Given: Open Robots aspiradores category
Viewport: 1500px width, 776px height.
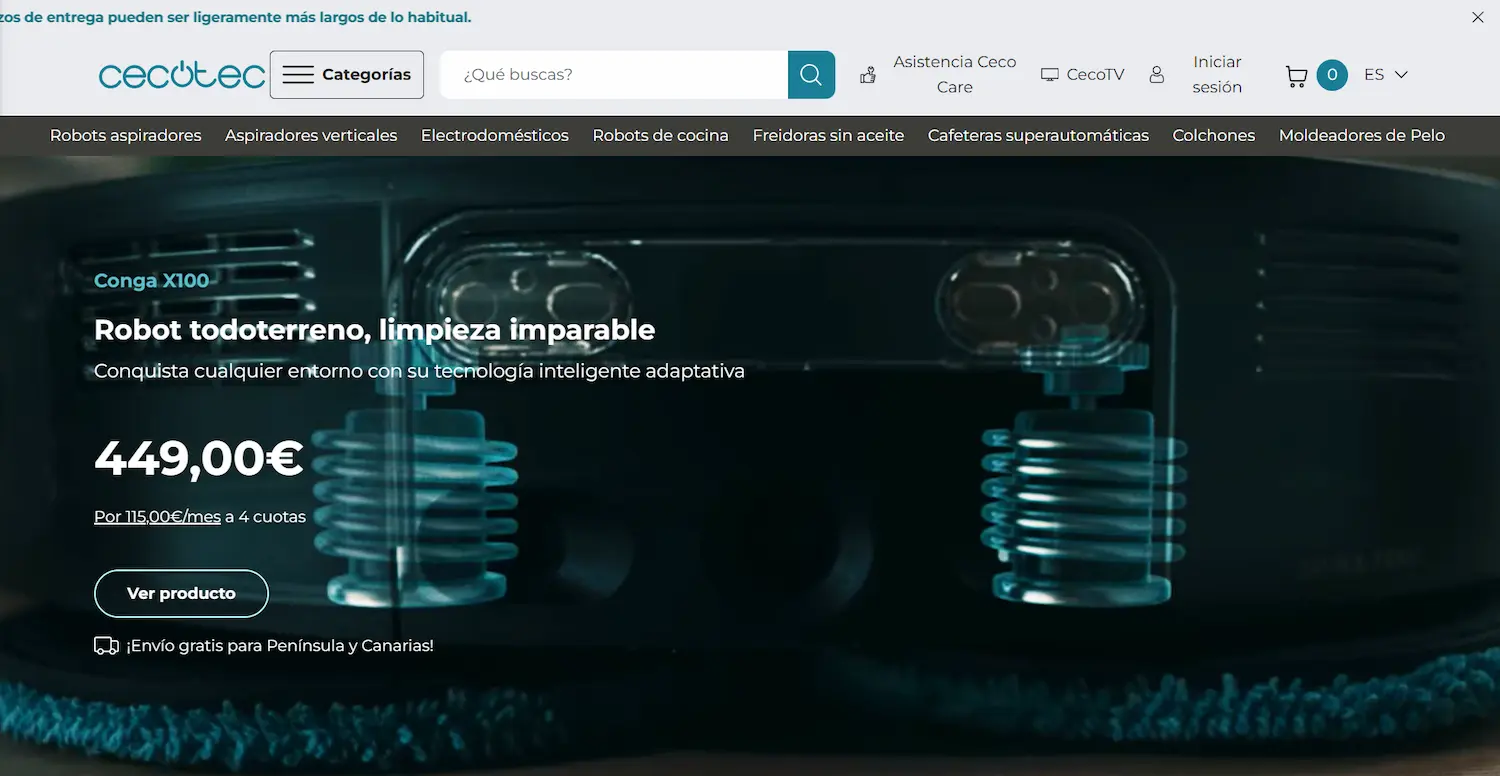Looking at the screenshot, I should [126, 135].
